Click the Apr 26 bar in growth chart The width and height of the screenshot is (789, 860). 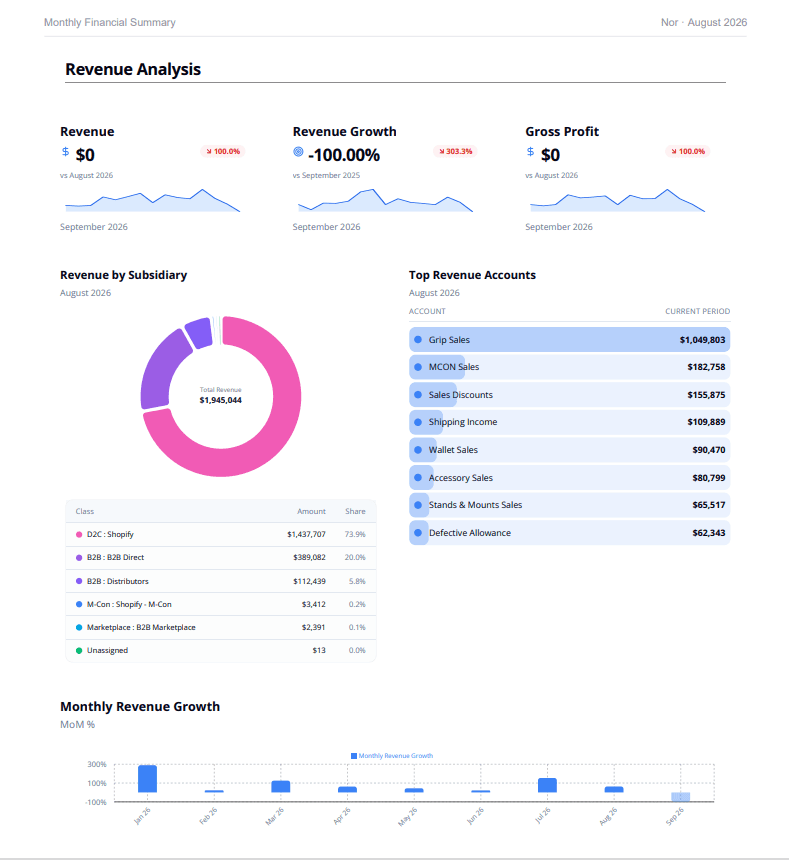tap(348, 789)
